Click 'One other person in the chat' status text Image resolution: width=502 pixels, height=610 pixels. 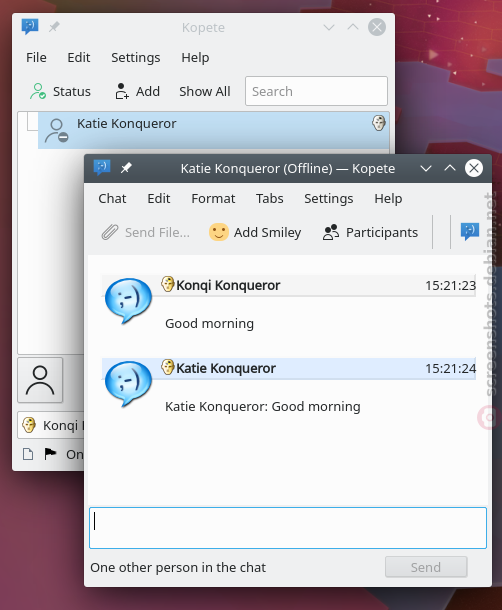pyautogui.click(x=178, y=568)
